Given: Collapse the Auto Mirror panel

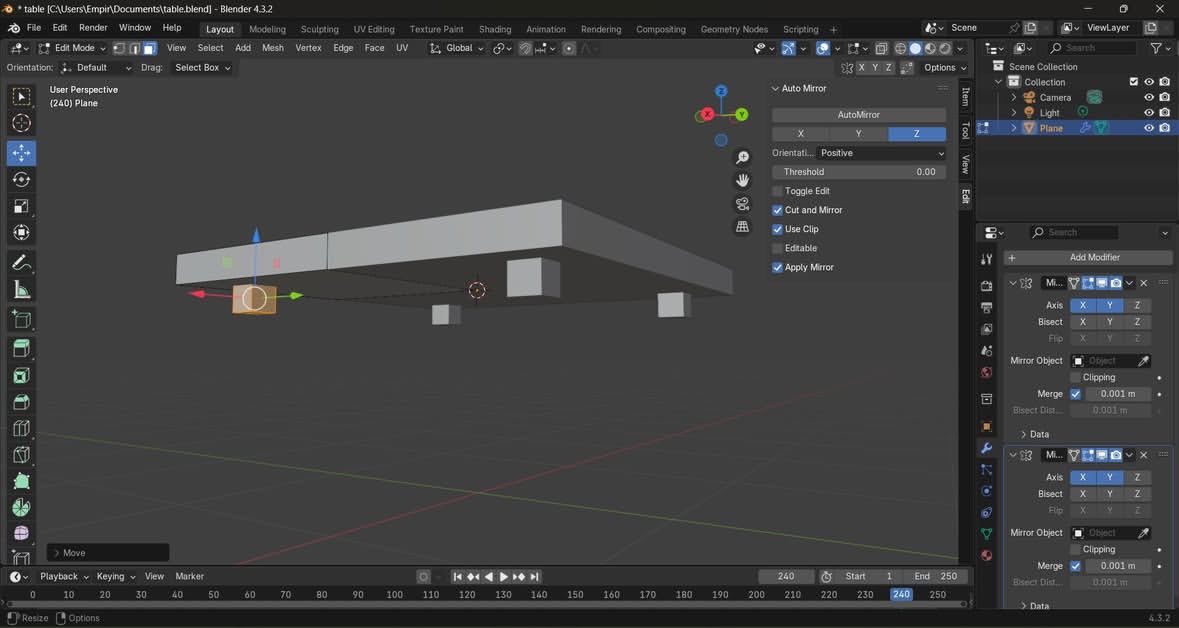Looking at the screenshot, I should tap(775, 89).
